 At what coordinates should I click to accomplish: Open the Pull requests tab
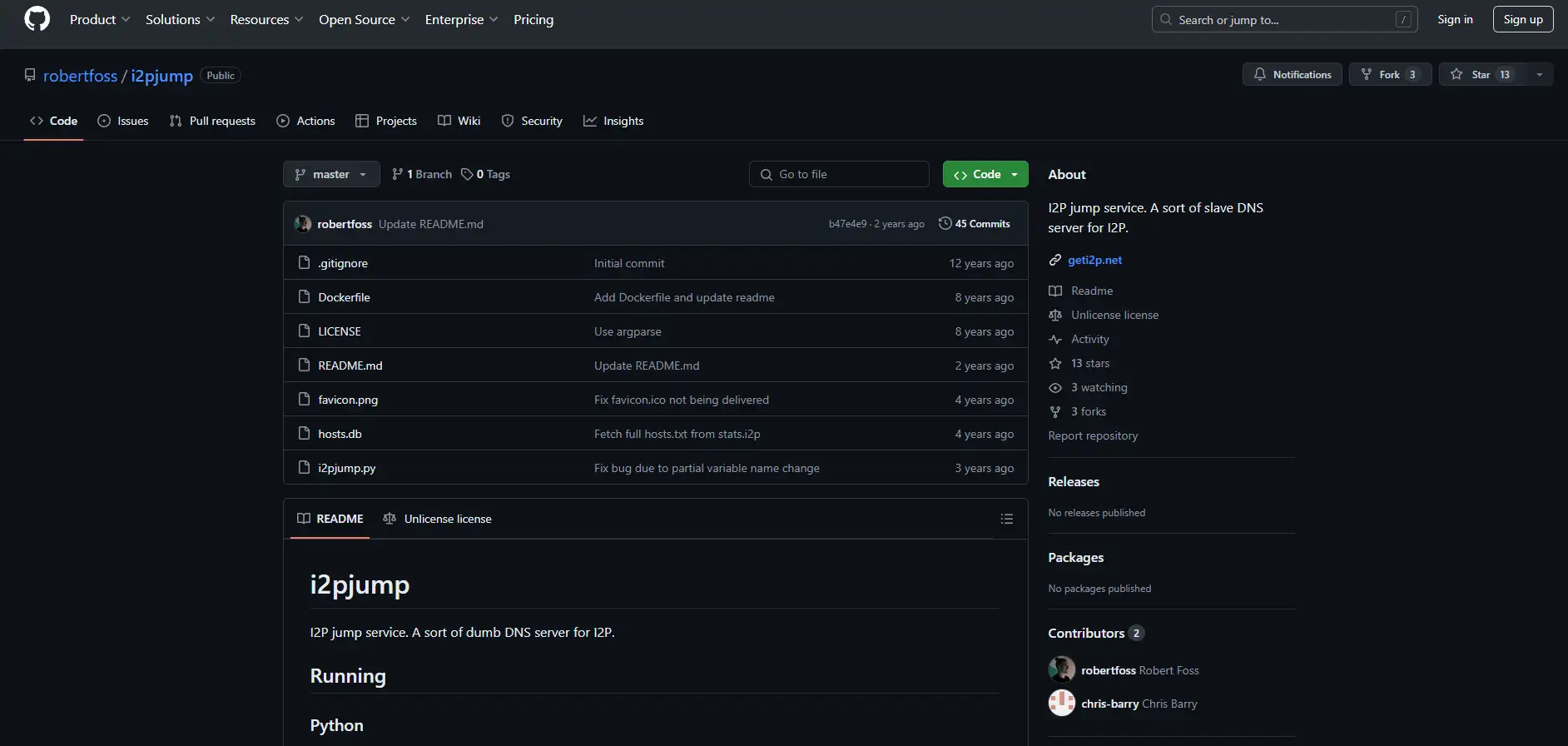[212, 121]
